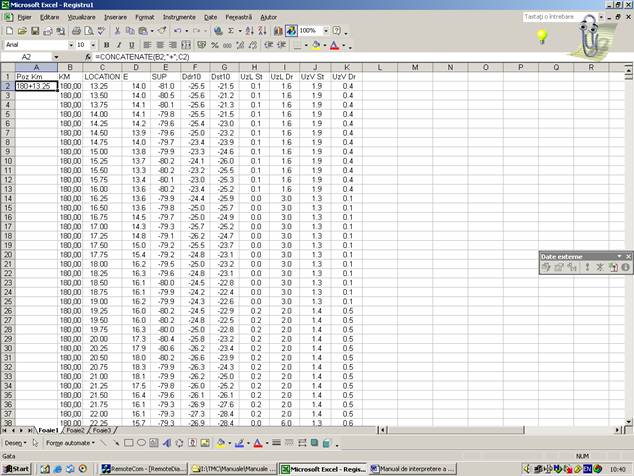Toggle Italic formatting

tap(118, 45)
